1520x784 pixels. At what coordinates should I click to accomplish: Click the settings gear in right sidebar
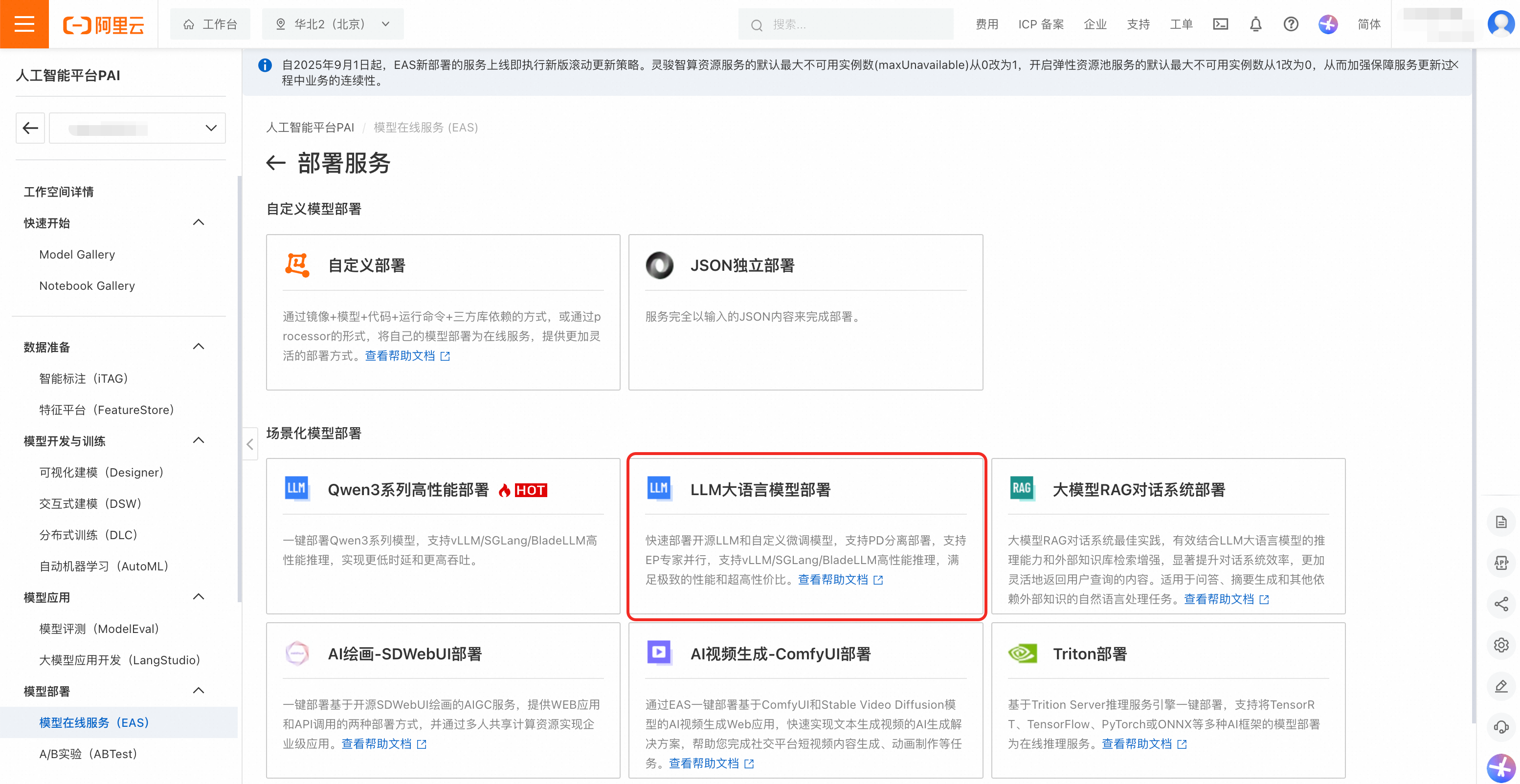[x=1501, y=645]
